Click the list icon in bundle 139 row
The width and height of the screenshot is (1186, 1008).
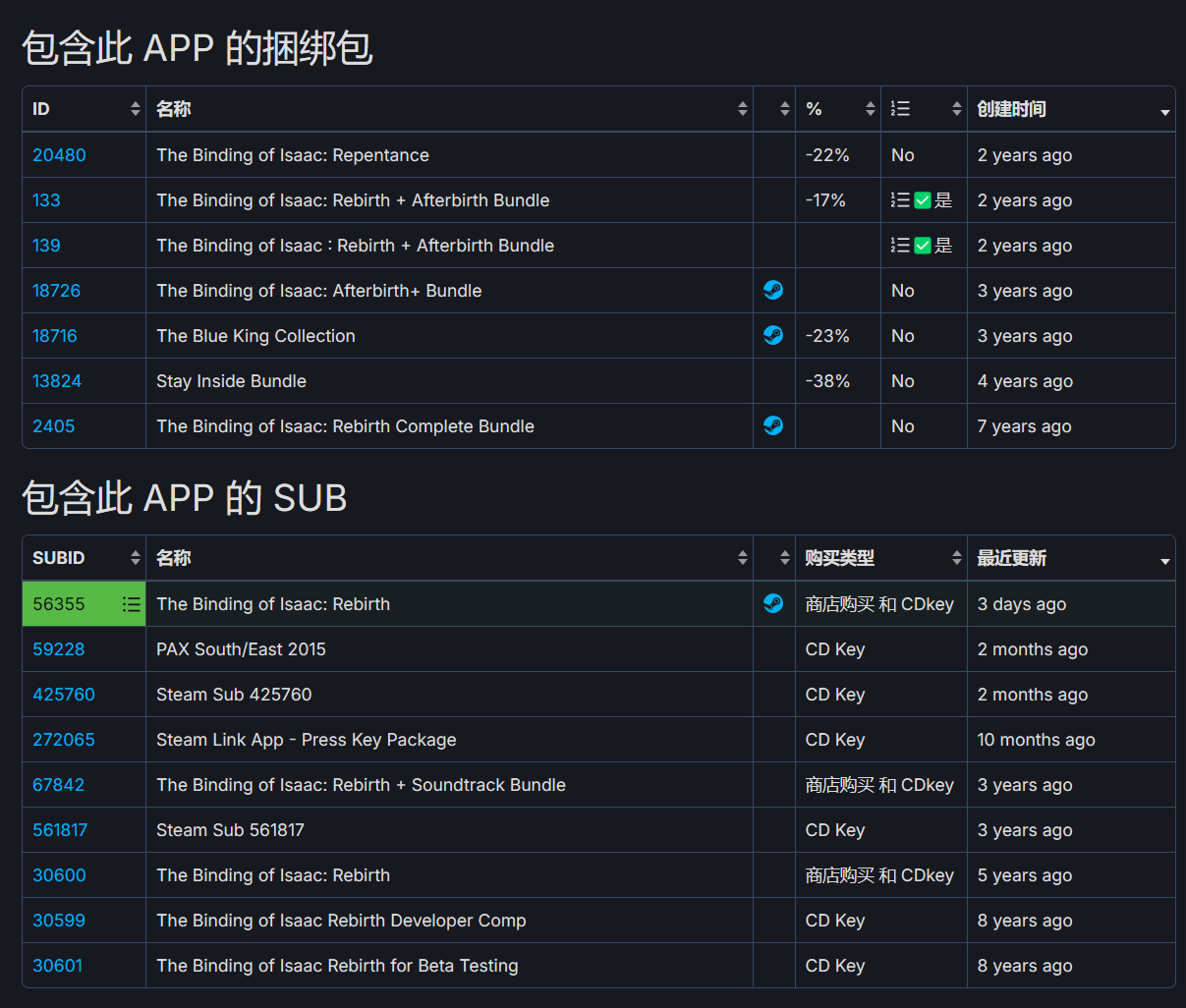[x=900, y=246]
